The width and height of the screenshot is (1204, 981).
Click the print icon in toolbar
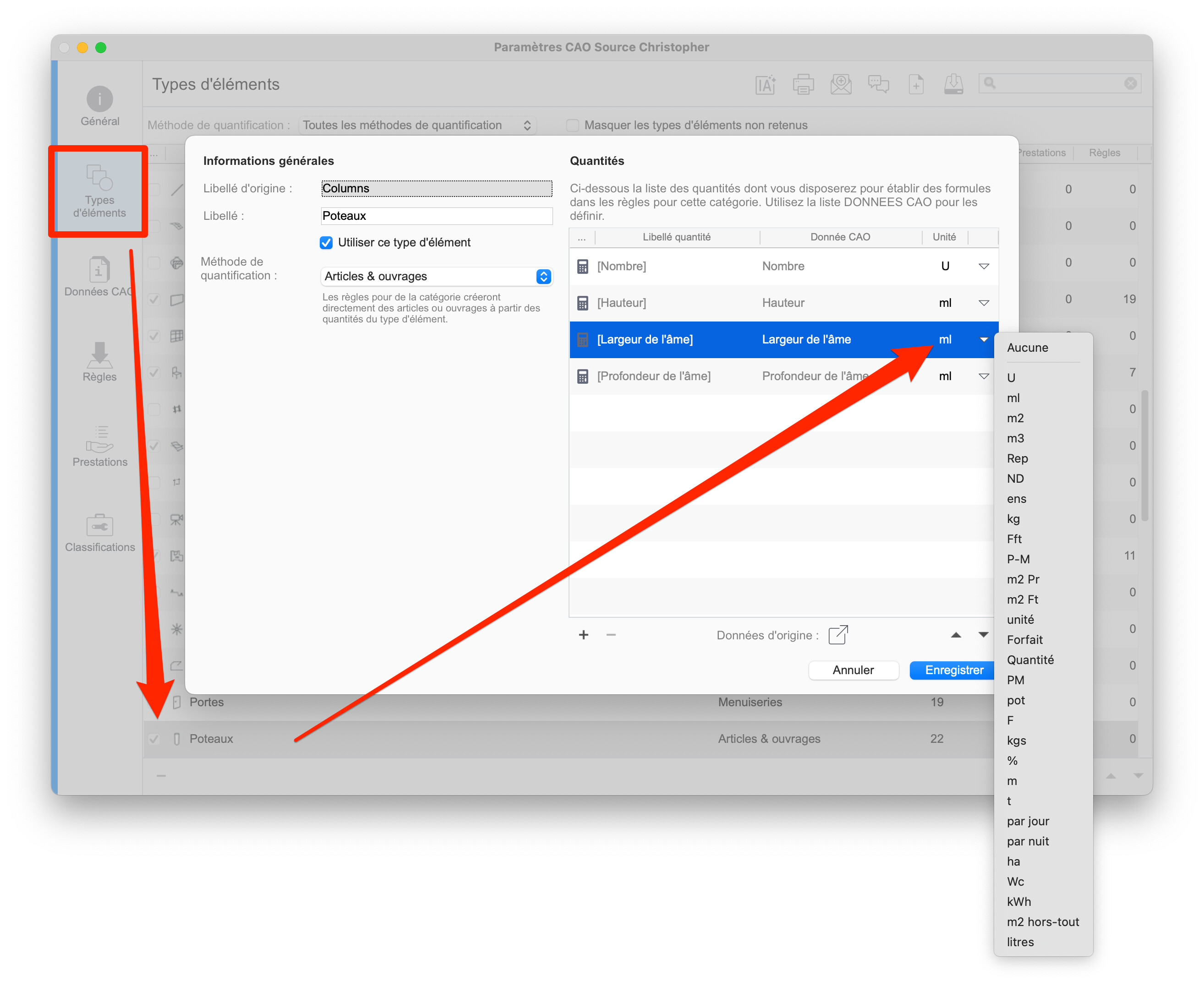tap(803, 84)
